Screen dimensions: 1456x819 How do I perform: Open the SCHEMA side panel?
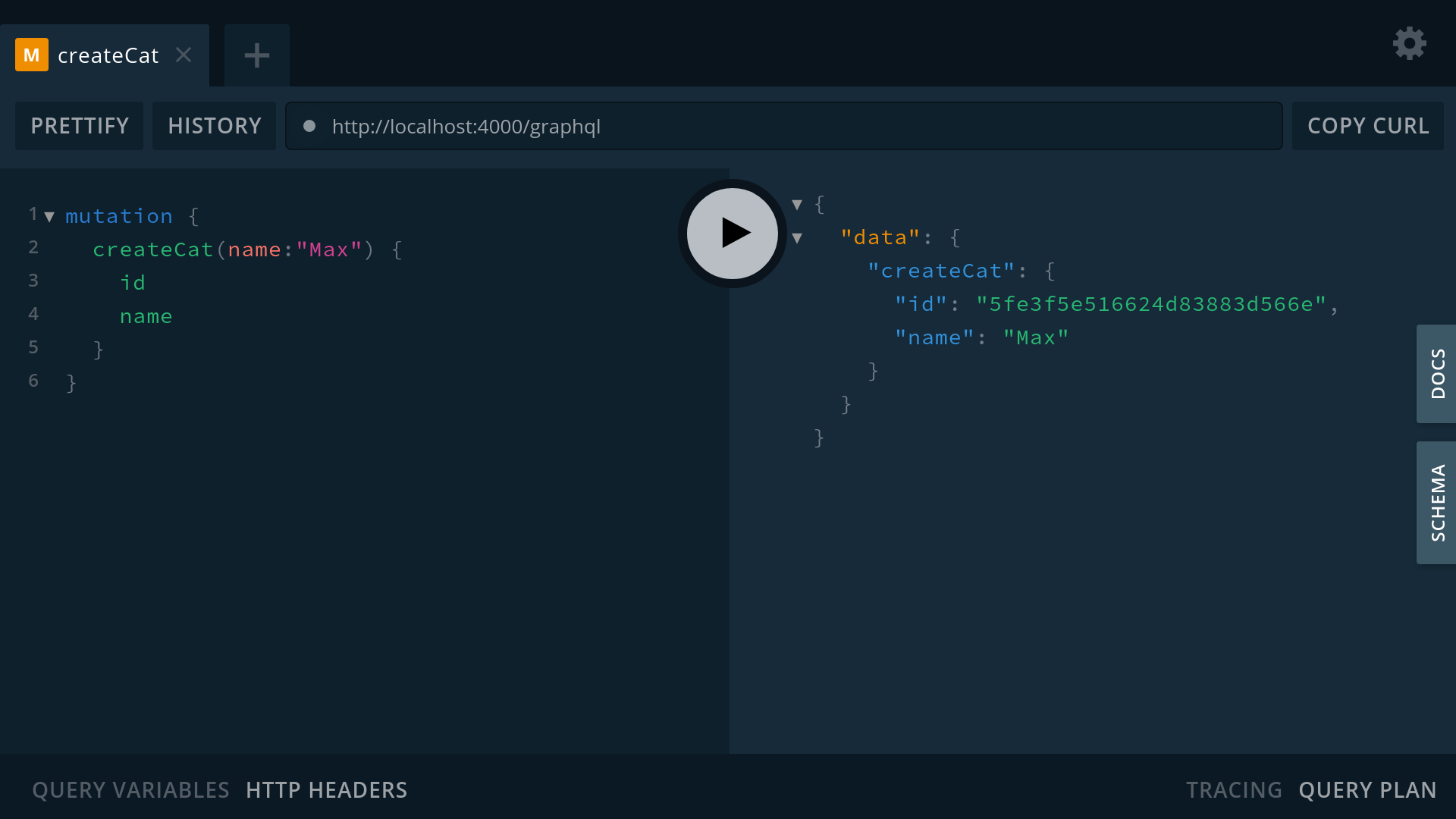(x=1437, y=502)
